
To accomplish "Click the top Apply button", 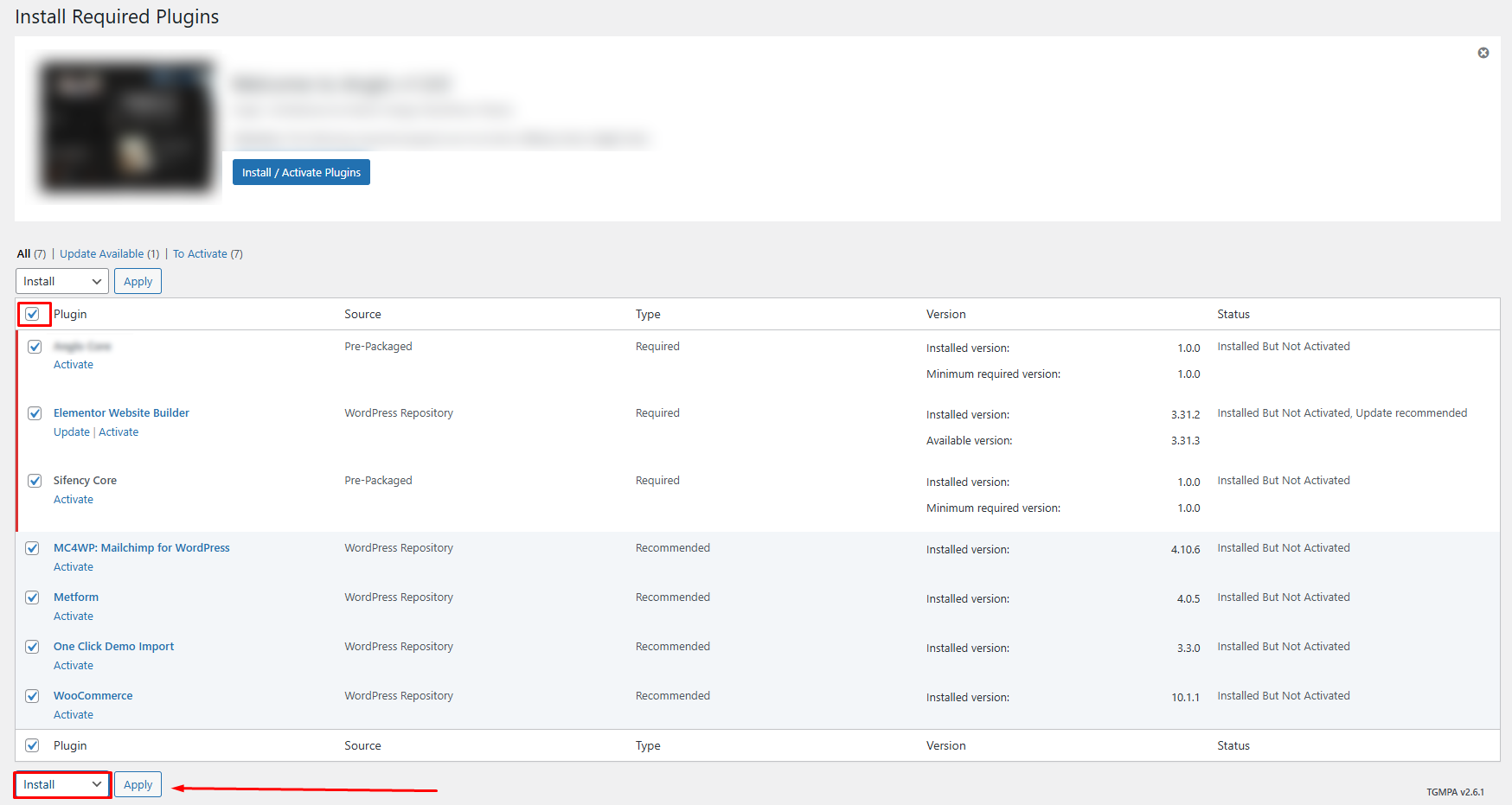I will (138, 281).
